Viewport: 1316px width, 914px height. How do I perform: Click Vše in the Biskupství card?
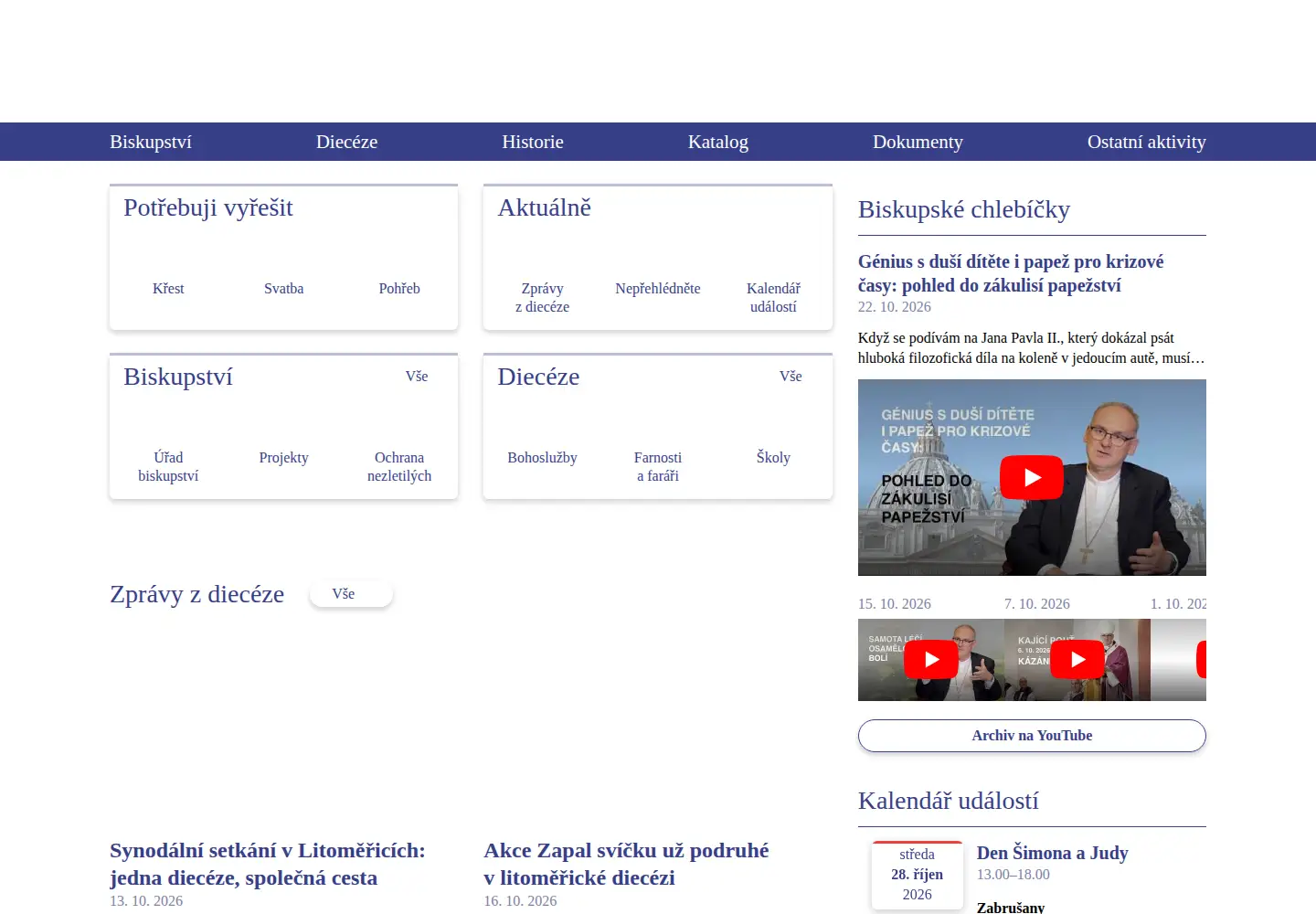(417, 376)
